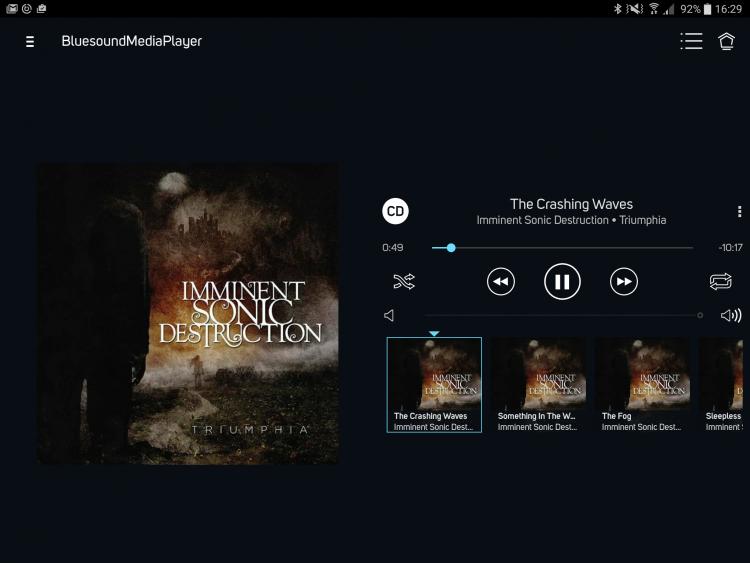
Task: Click Imminent Sonic Destruction • Triumphia subtitle
Action: tap(571, 220)
